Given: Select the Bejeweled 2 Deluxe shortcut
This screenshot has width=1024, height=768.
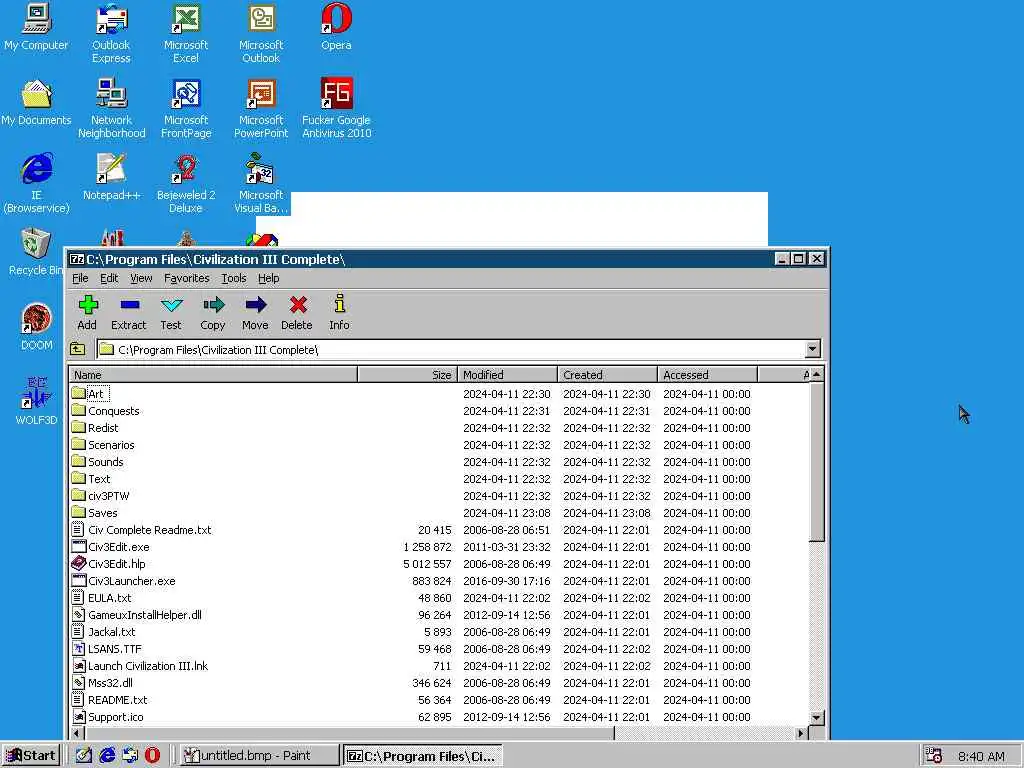Looking at the screenshot, I should [x=186, y=184].
